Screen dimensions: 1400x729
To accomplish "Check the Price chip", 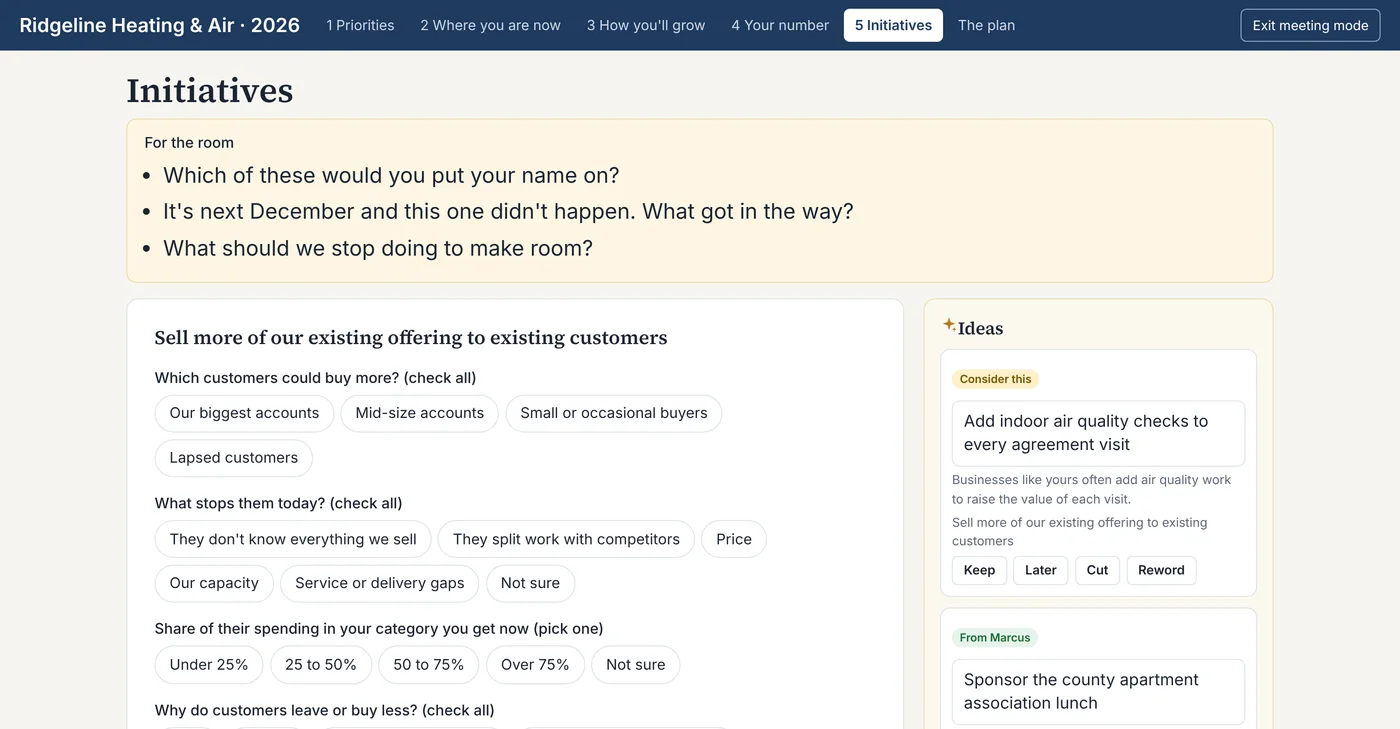I will click(x=734, y=539).
